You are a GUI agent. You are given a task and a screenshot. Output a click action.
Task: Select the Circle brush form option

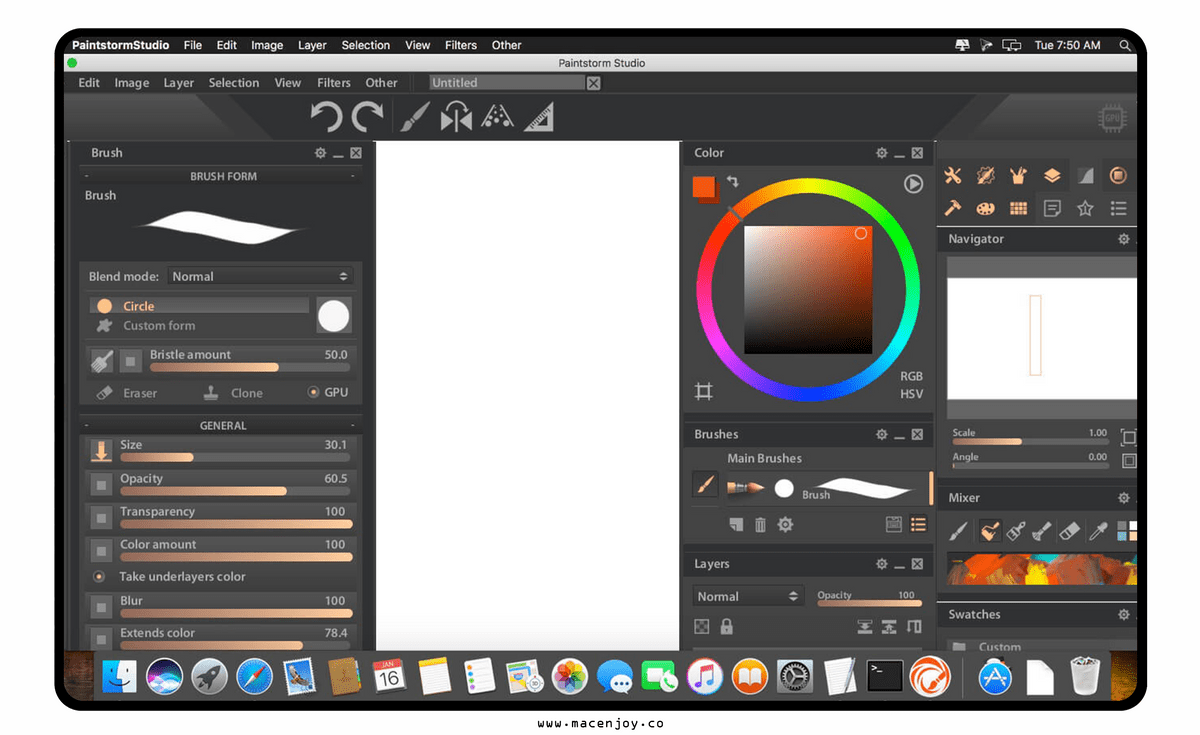[199, 306]
